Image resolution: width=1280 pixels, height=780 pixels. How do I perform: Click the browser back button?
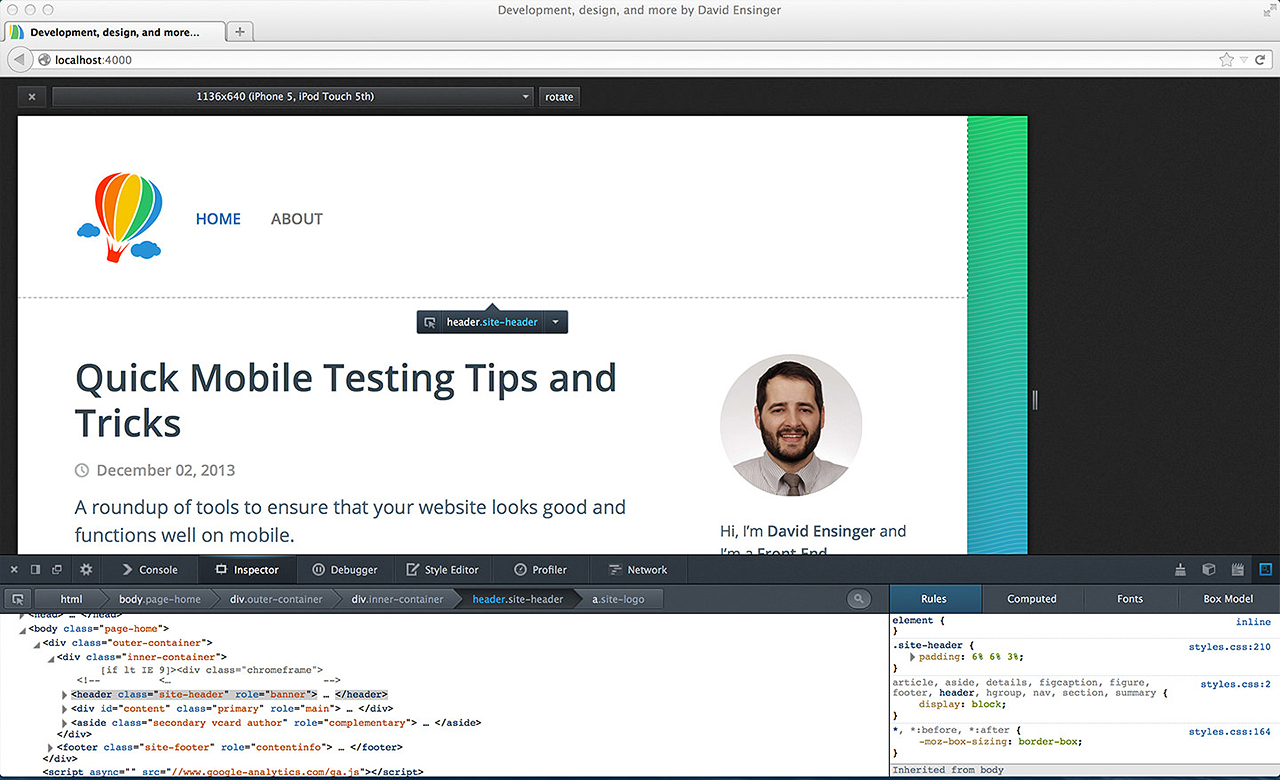click(19, 60)
